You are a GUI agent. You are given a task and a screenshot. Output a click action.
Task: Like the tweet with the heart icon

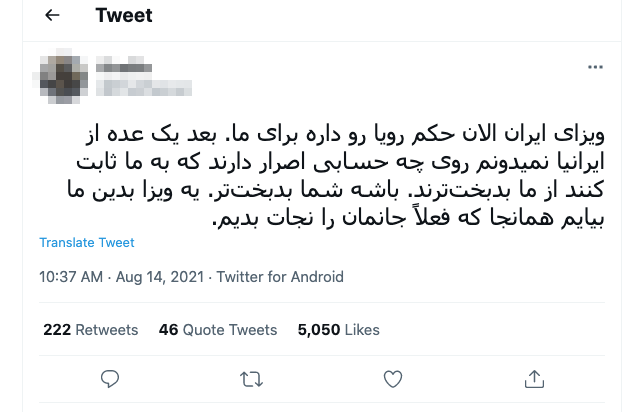point(393,378)
